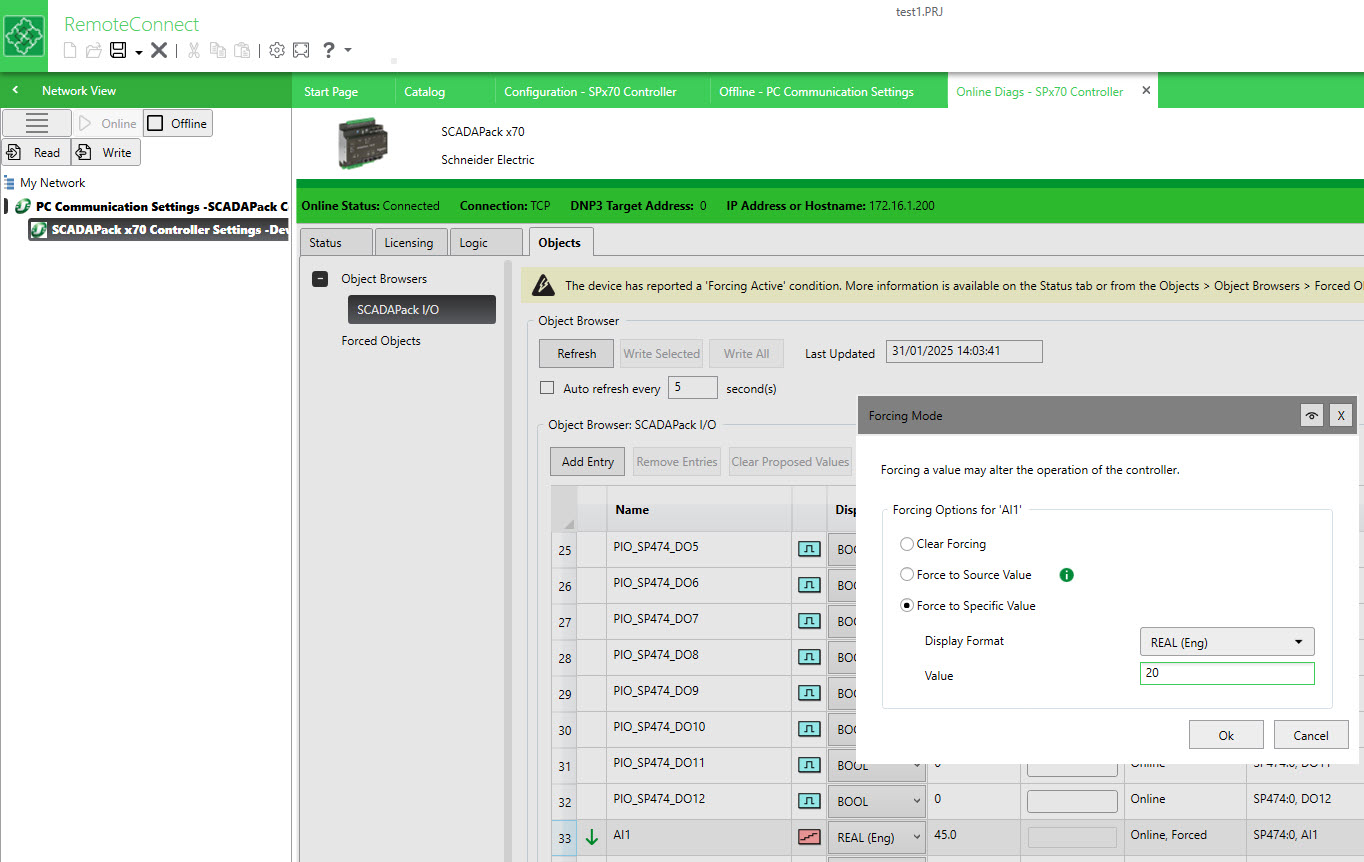Save the project with floppy icon
The height and width of the screenshot is (862, 1364).
[118, 50]
